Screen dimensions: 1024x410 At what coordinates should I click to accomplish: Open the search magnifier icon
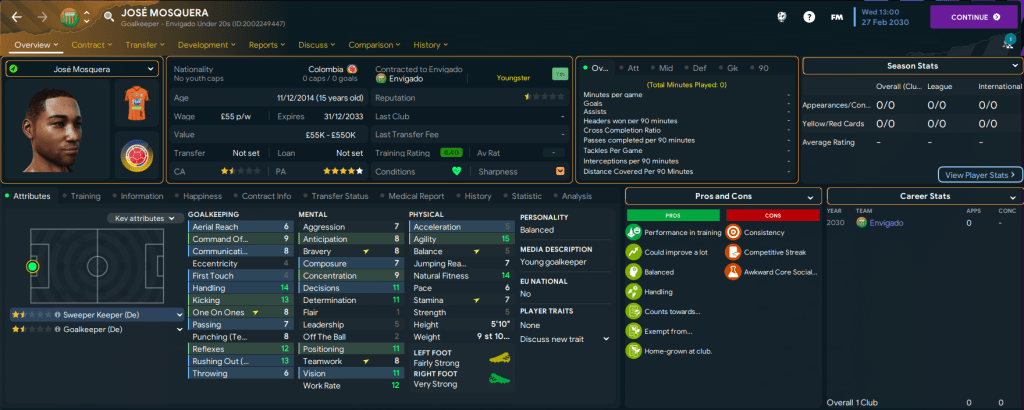coord(109,17)
